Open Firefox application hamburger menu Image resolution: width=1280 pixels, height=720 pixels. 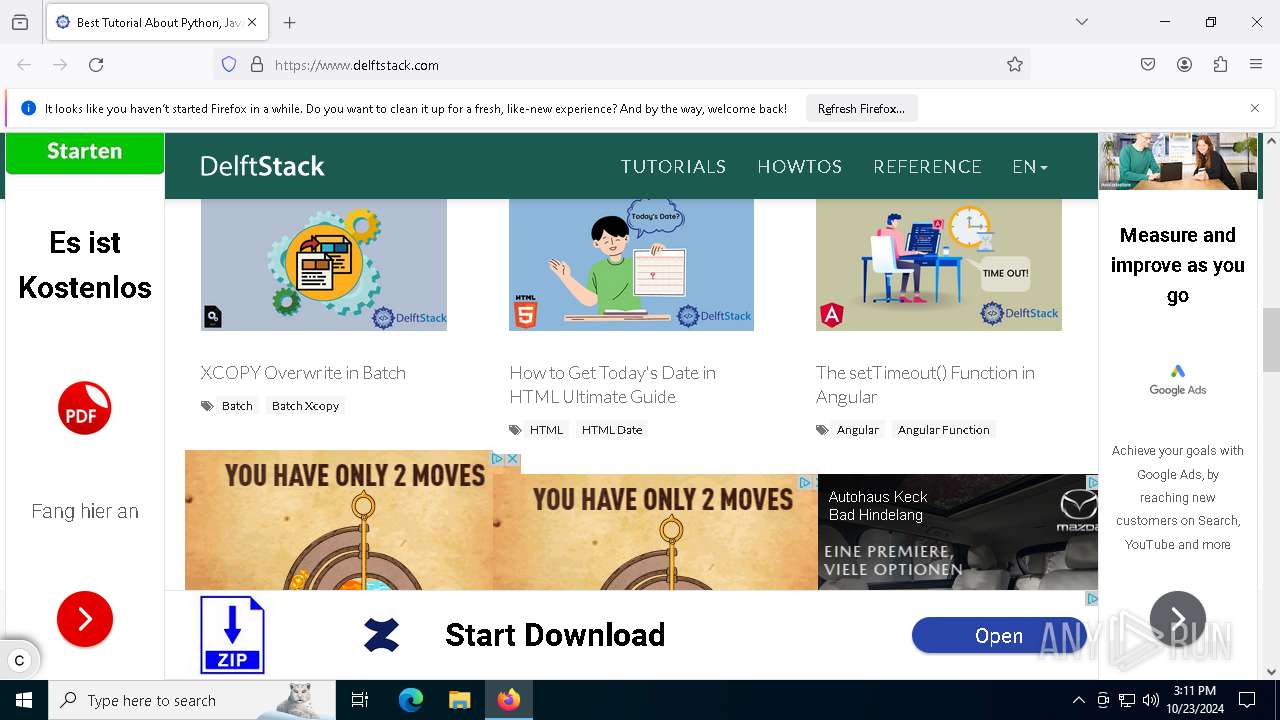(1256, 65)
